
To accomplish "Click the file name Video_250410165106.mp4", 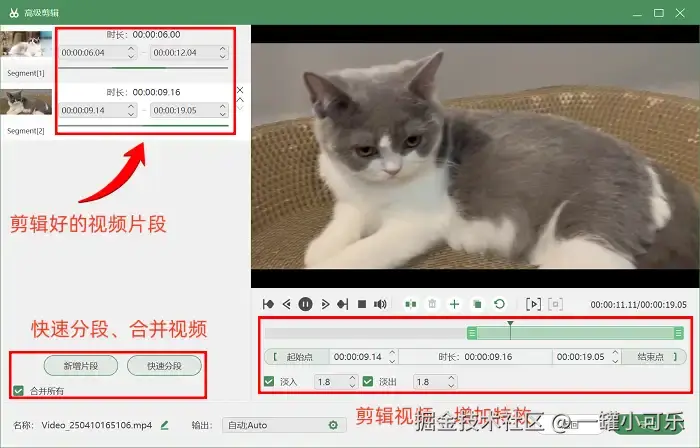I will click(97, 425).
